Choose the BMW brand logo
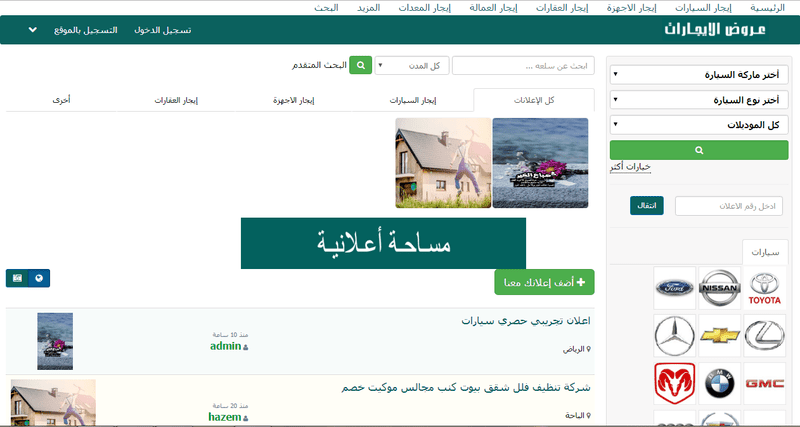Viewport: 800px width, 427px height. pos(719,383)
